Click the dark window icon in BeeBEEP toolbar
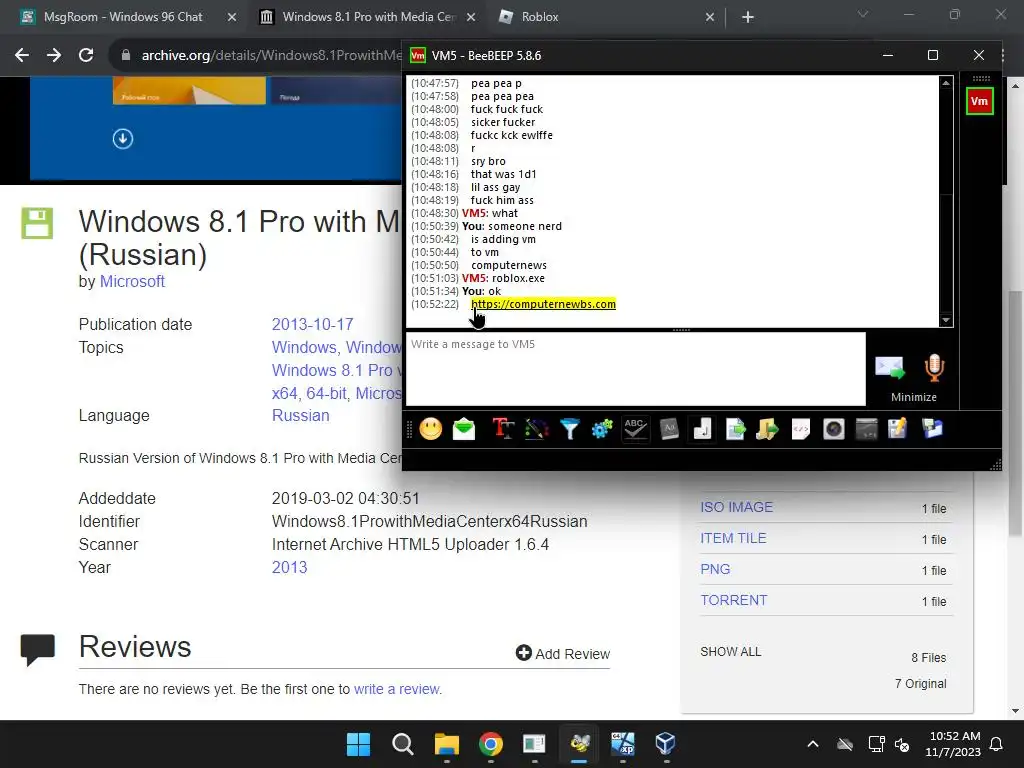The width and height of the screenshot is (1024, 768). tap(867, 429)
